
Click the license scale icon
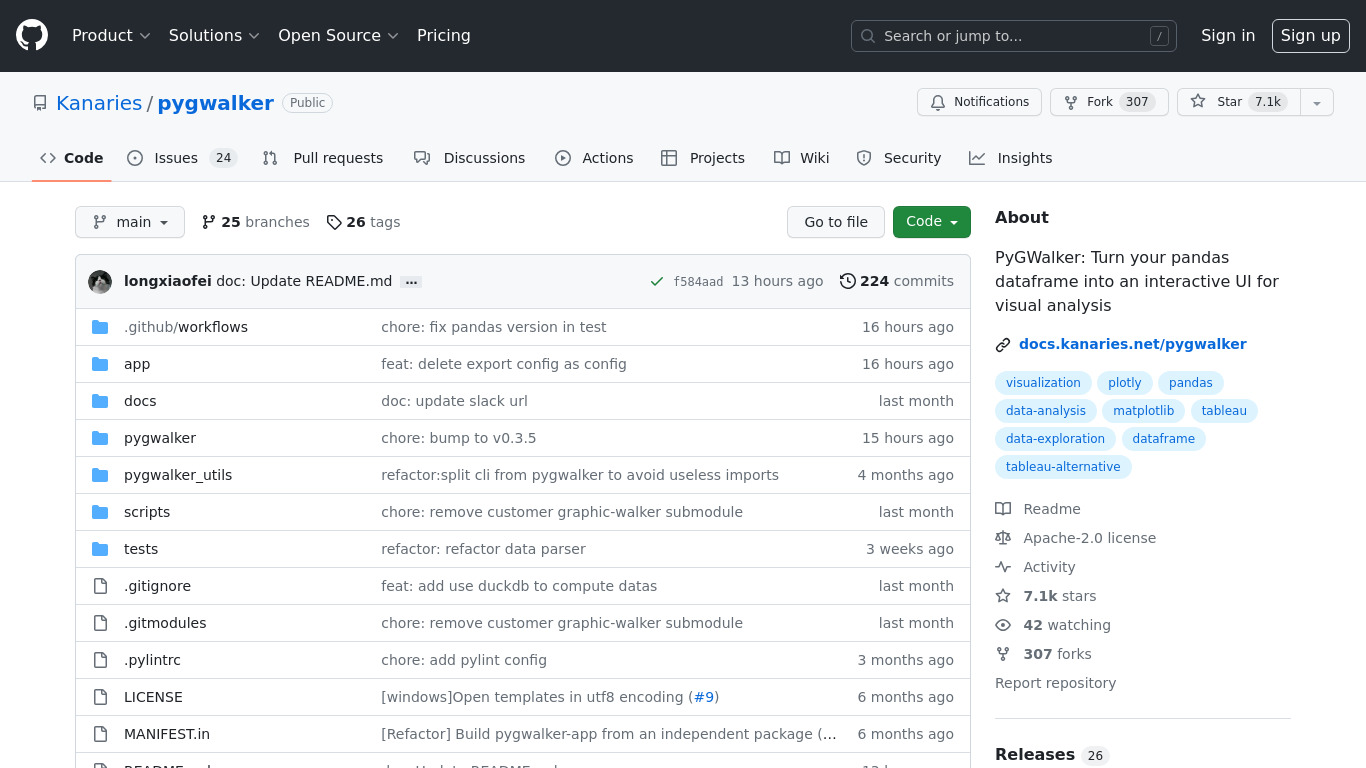(1003, 538)
